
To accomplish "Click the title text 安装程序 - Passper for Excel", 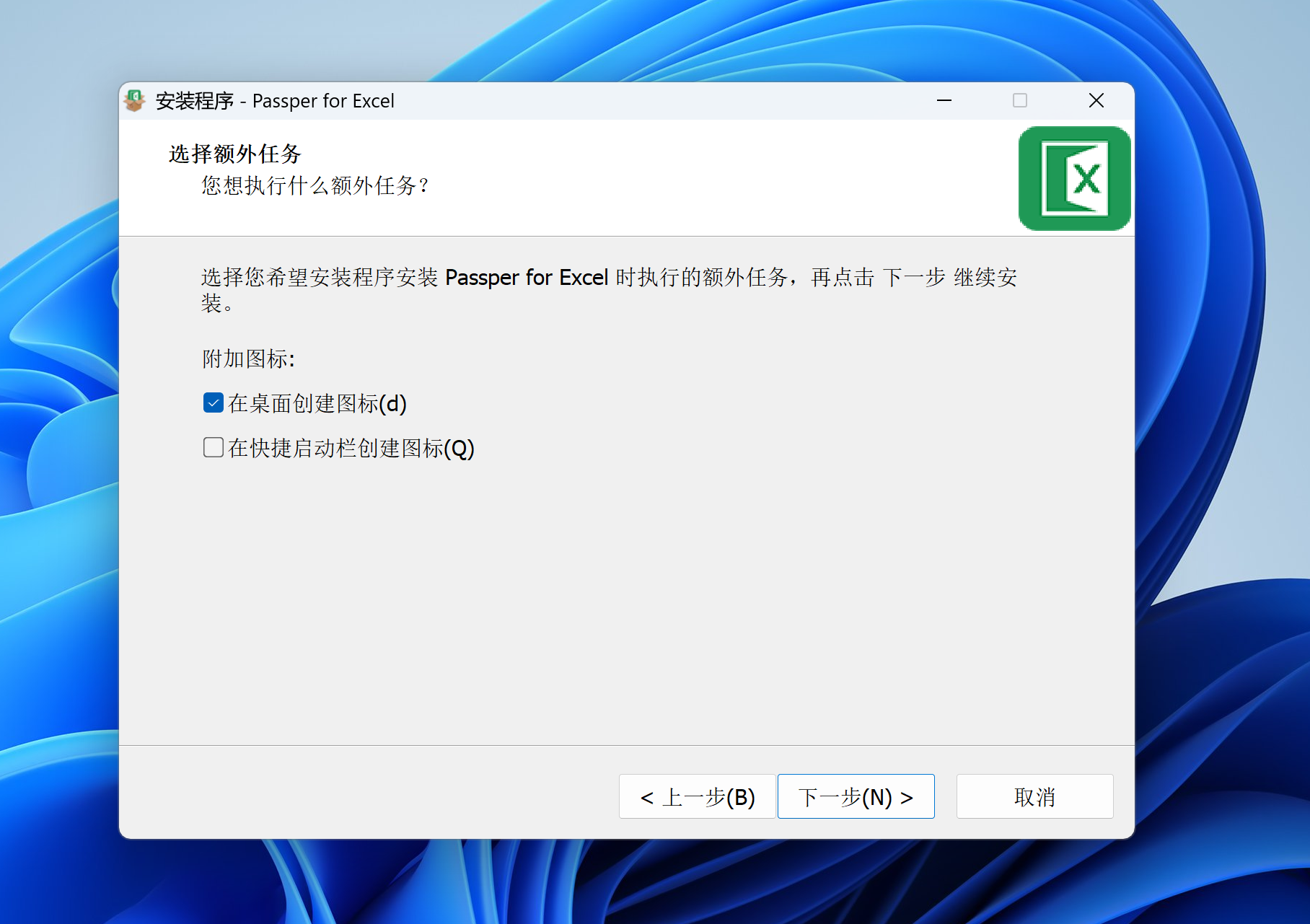I will (x=275, y=101).
